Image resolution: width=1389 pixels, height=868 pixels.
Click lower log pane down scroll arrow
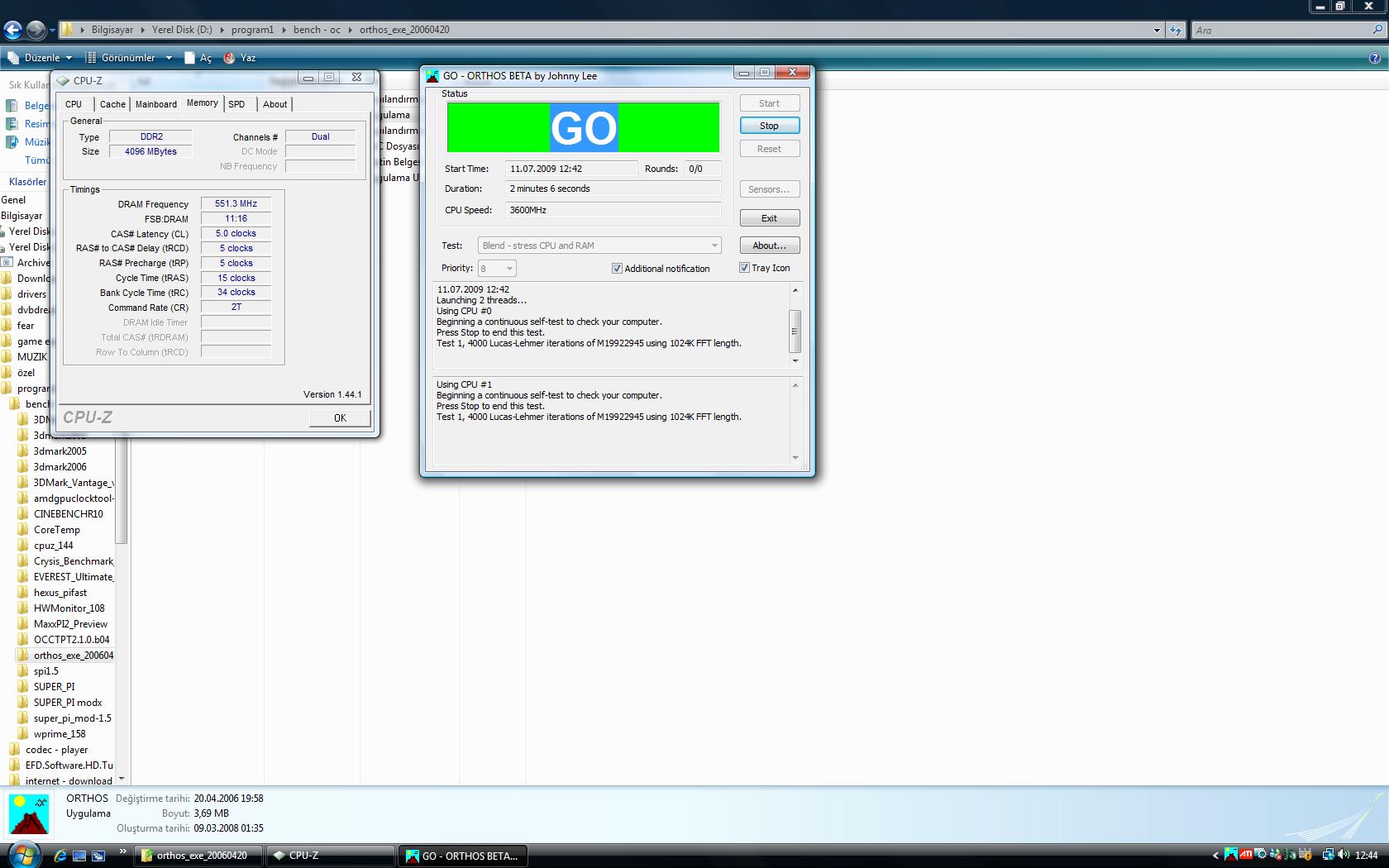tap(795, 458)
